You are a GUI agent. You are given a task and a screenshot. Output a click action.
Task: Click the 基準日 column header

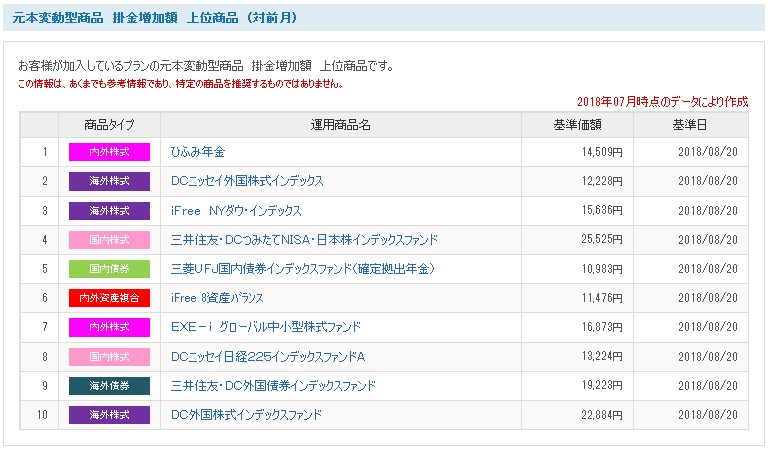(691, 125)
